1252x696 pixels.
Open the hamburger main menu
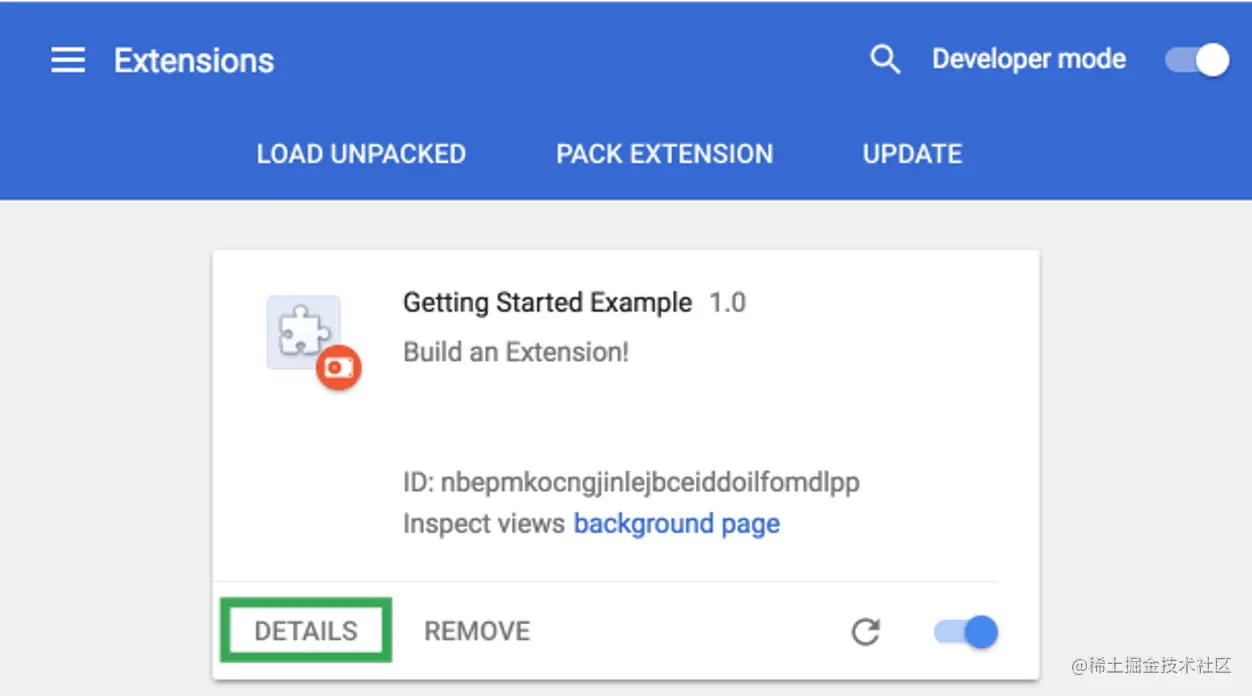coord(68,61)
